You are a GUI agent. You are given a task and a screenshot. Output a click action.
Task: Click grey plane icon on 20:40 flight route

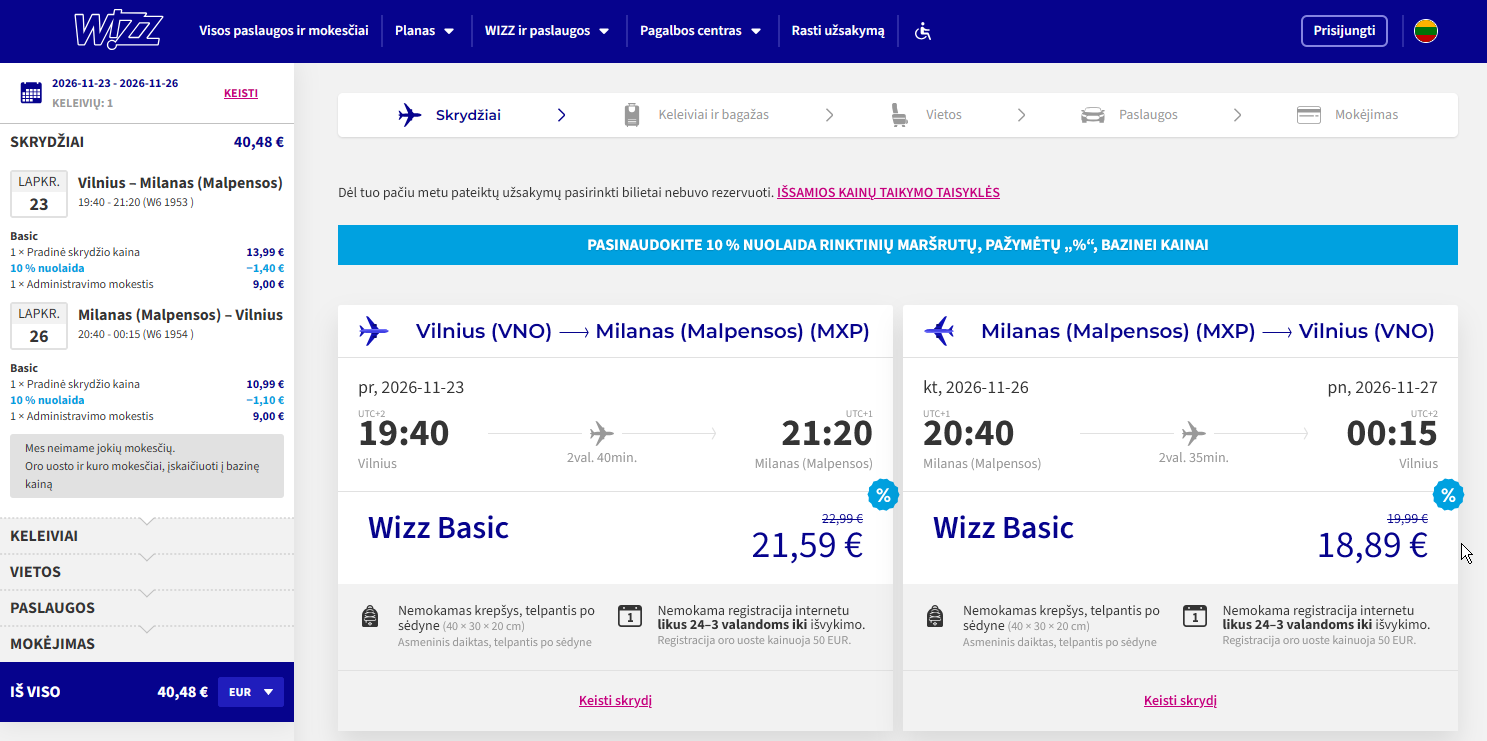(x=1194, y=433)
